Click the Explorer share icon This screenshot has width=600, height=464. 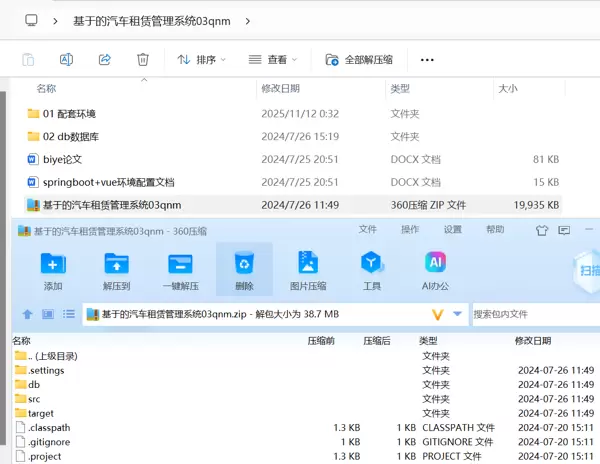click(x=104, y=60)
